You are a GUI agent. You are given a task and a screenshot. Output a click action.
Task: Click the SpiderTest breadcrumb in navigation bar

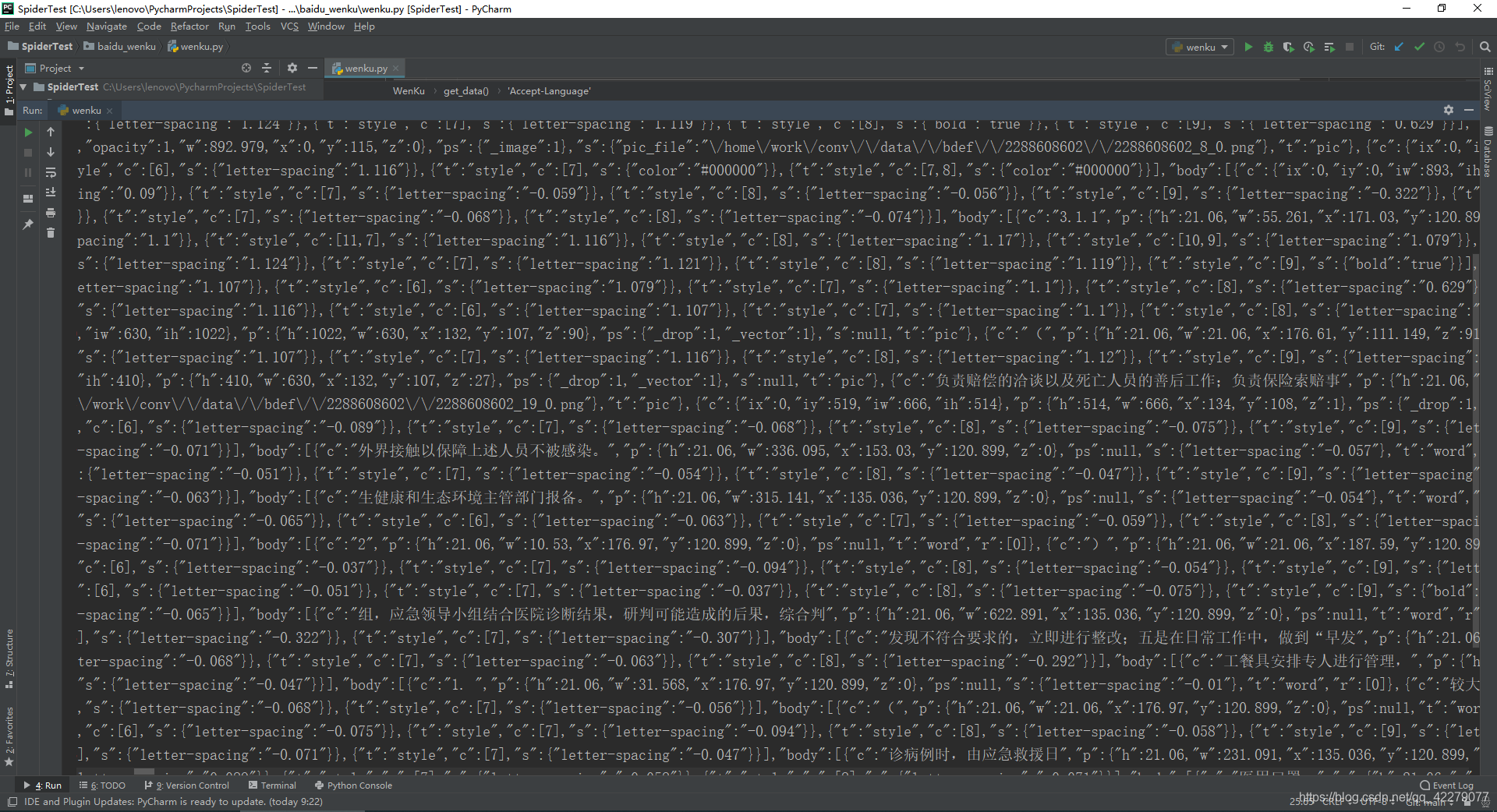pos(40,46)
